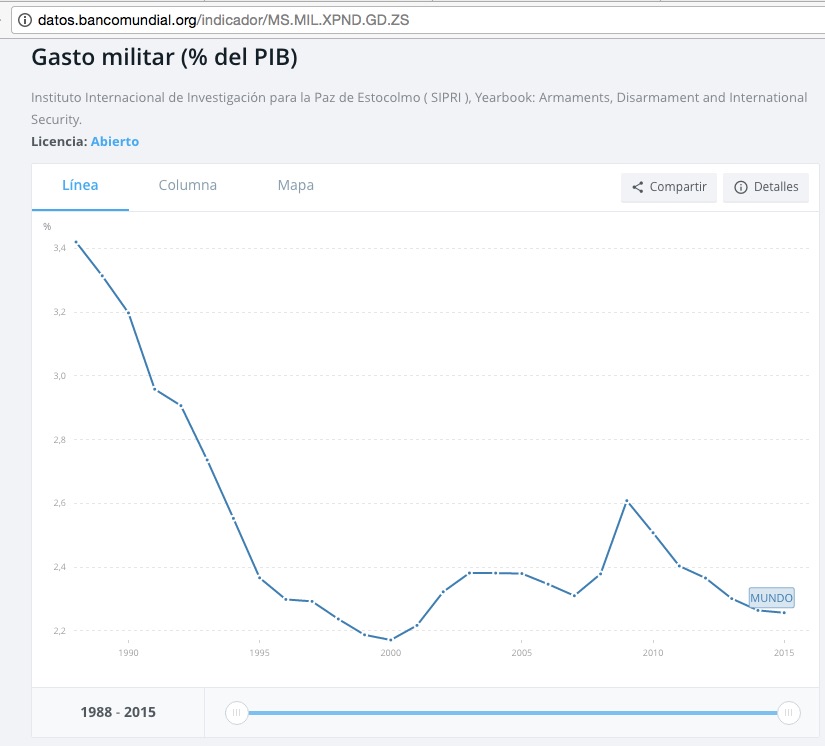The image size is (825, 746).
Task: Open the Abierto license link
Action: click(115, 141)
